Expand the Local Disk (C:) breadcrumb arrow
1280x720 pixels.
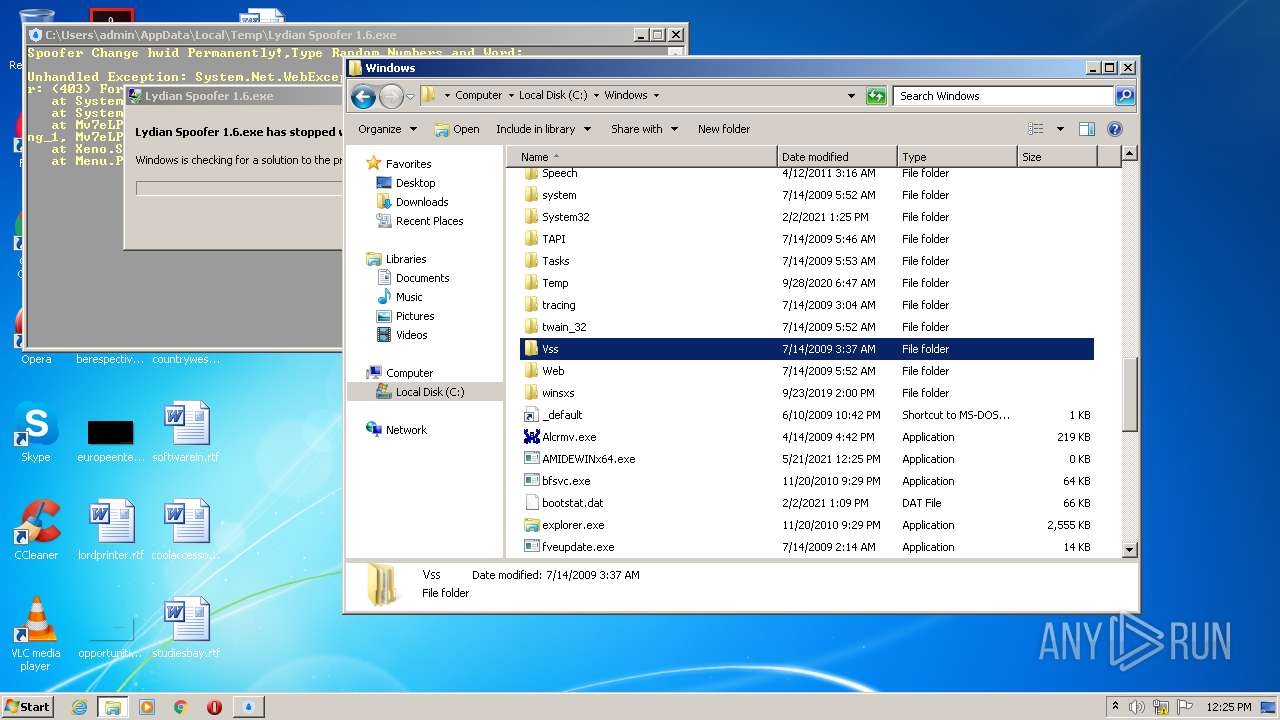pyautogui.click(x=596, y=96)
